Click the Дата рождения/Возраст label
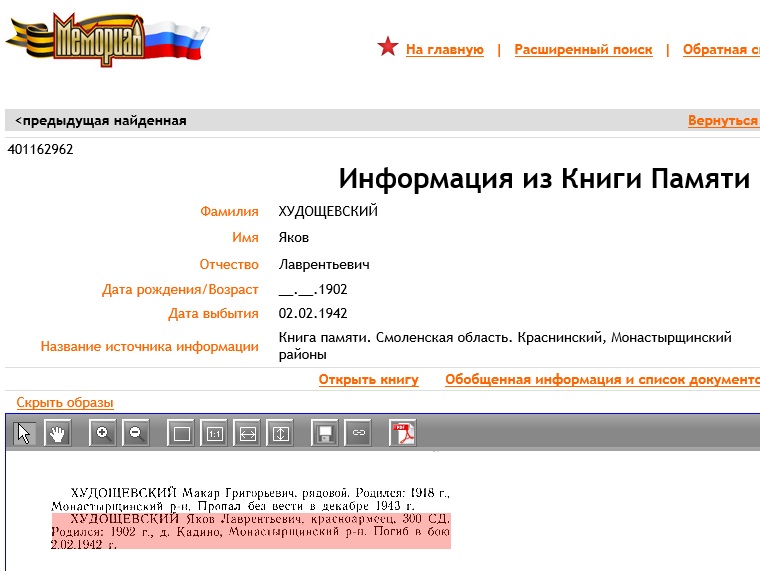This screenshot has height=571, width=760. [180, 289]
